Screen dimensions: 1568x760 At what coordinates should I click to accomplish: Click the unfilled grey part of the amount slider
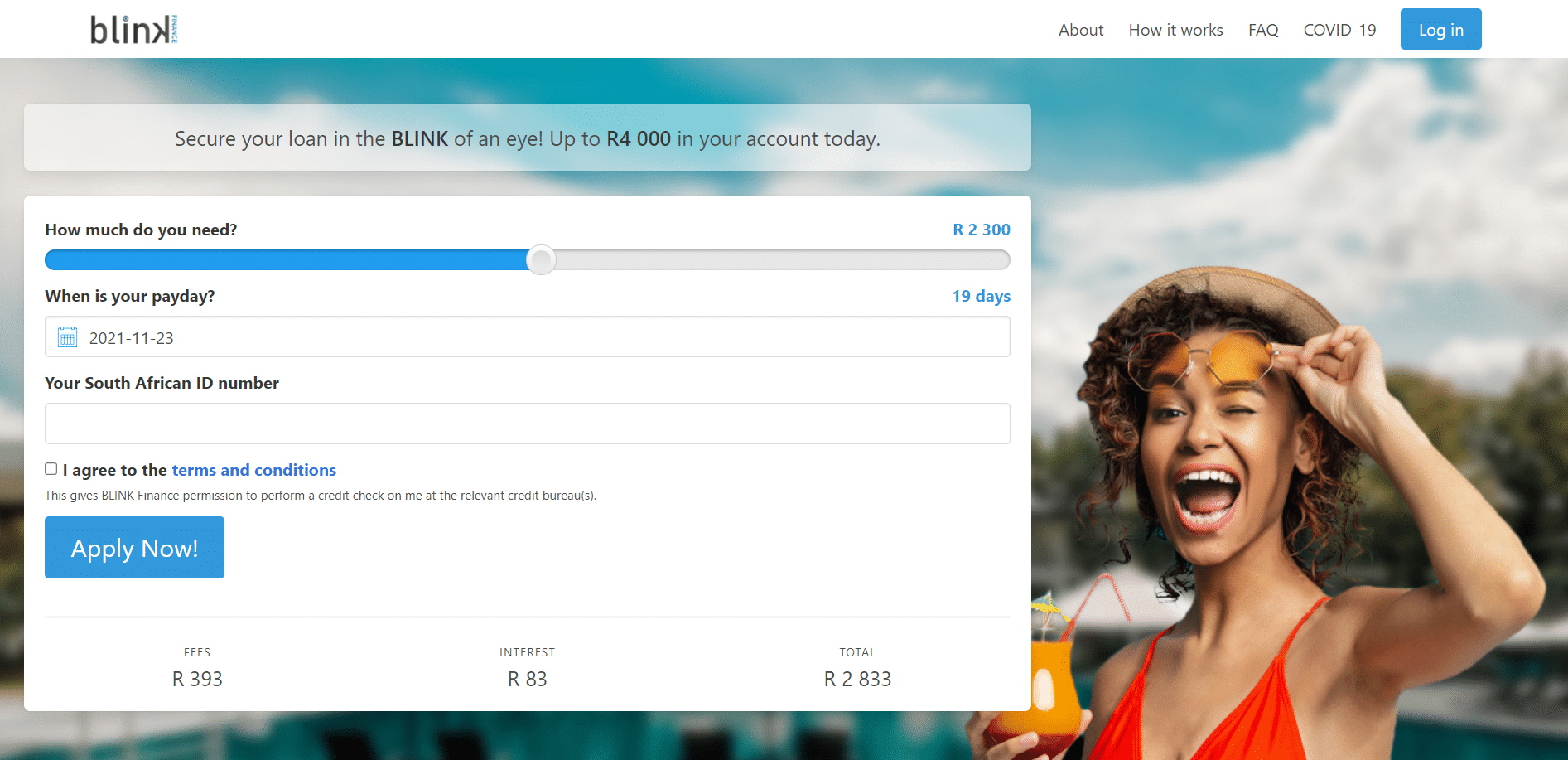783,260
